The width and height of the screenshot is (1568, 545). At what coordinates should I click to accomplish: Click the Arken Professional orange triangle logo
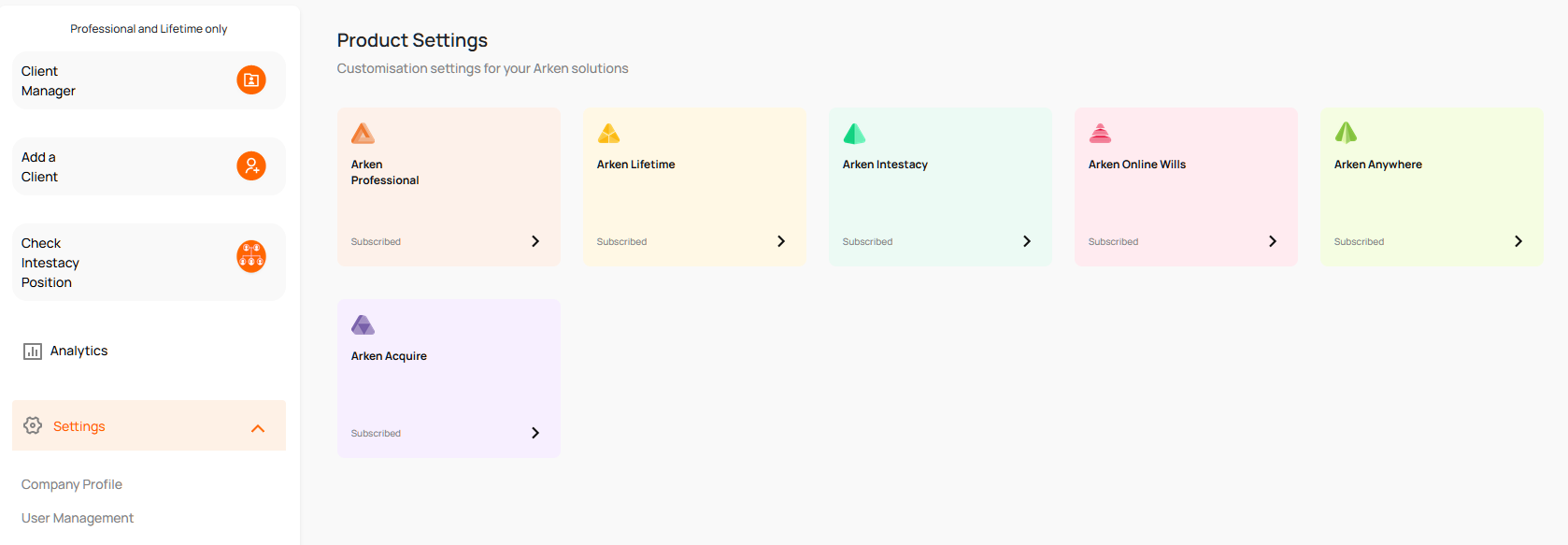pyautogui.click(x=363, y=134)
